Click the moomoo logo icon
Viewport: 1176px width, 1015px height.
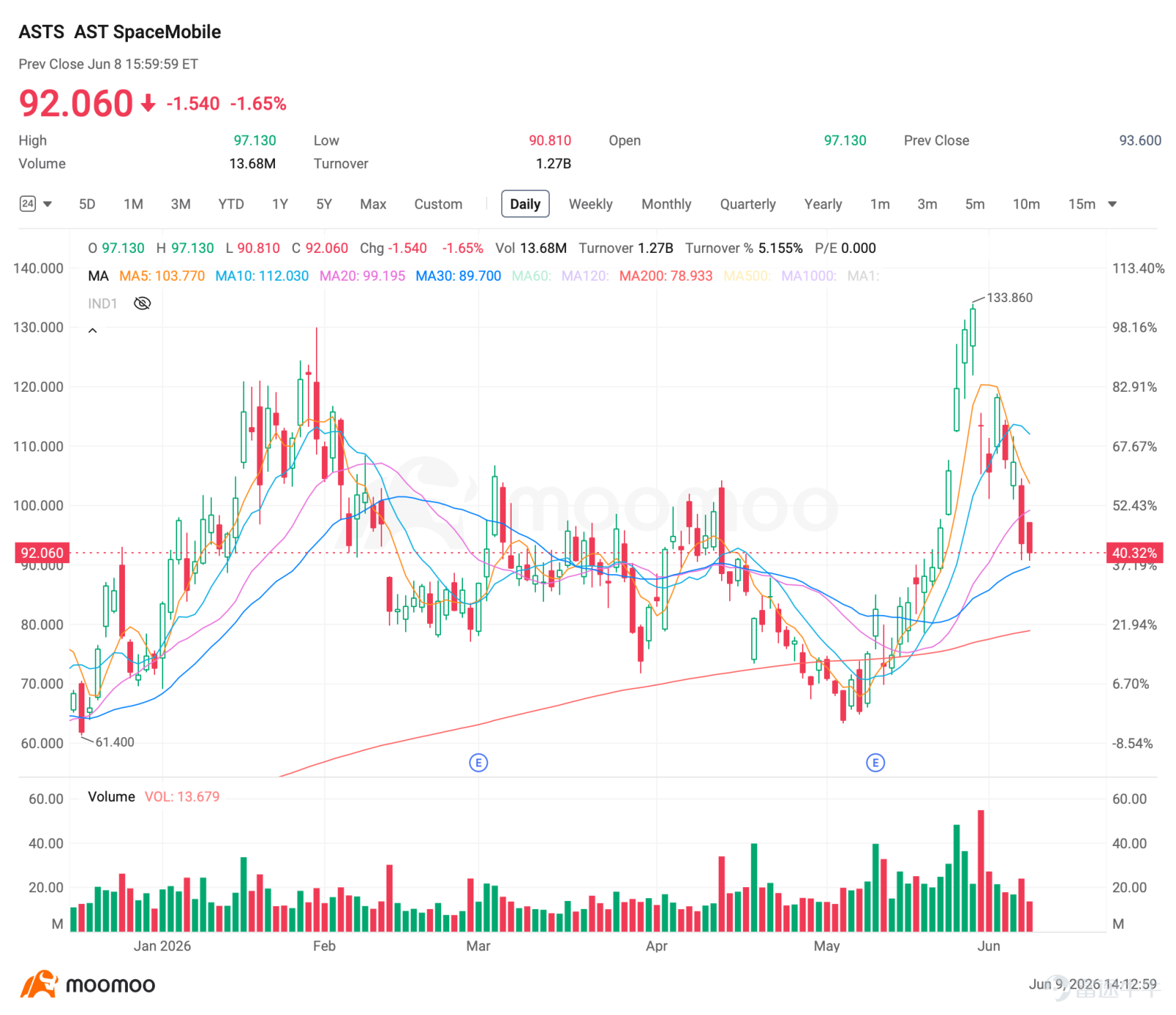coord(39,984)
